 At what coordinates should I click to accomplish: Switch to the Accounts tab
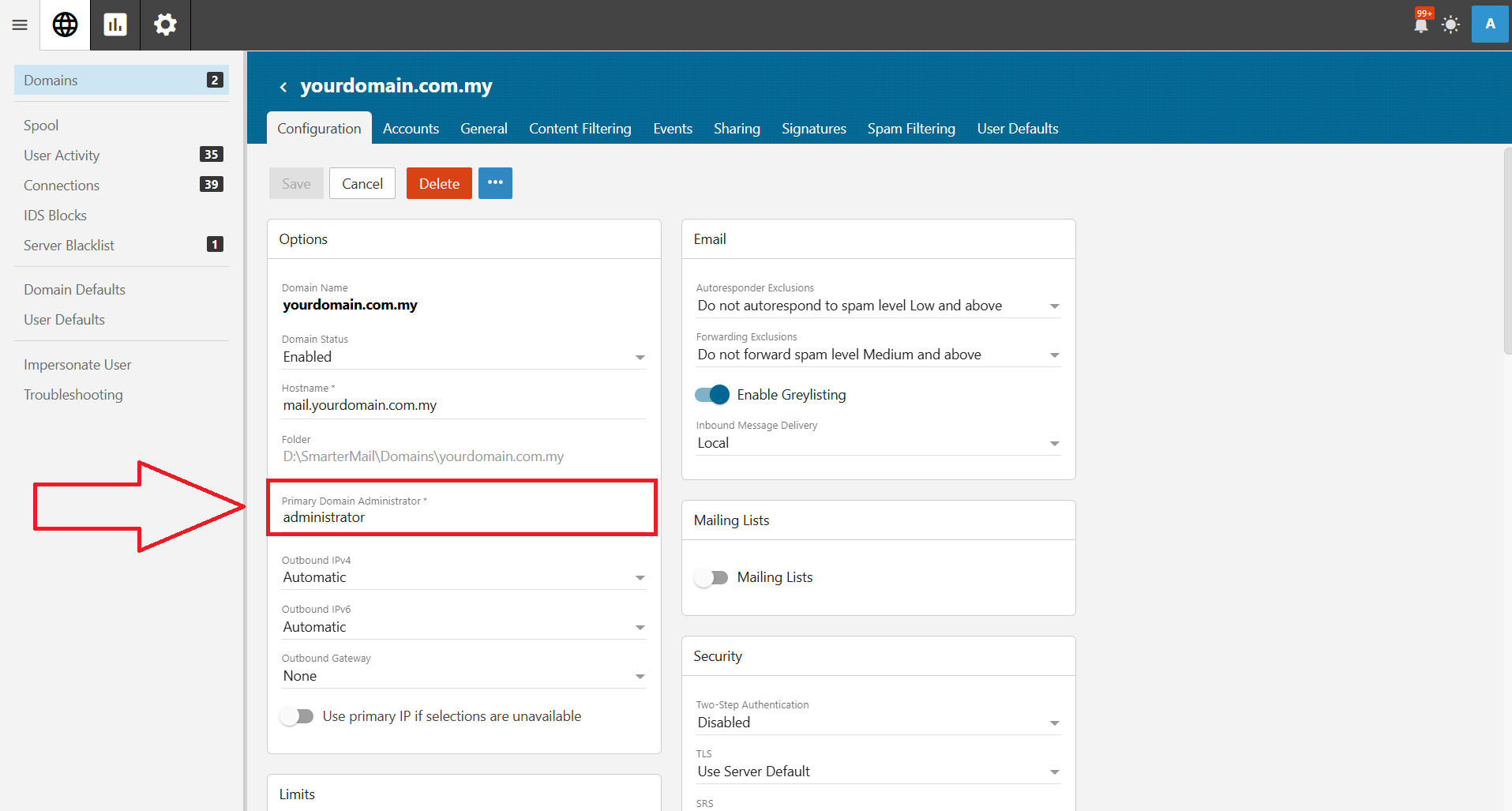tap(411, 129)
